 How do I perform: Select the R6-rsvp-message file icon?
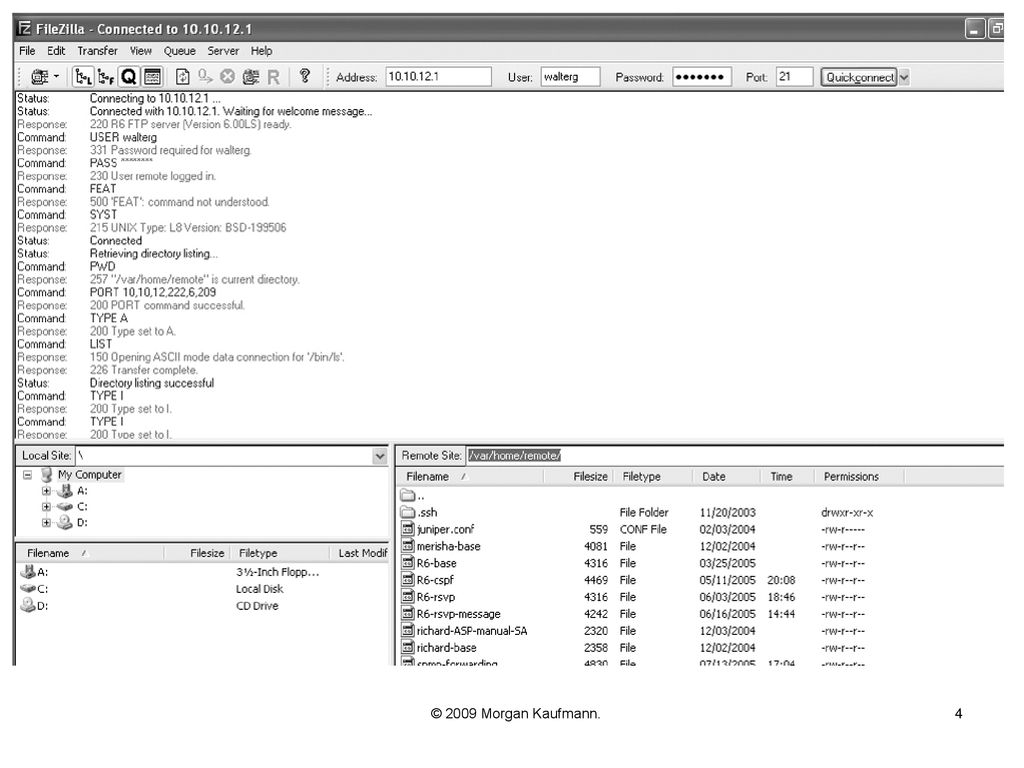(x=408, y=614)
